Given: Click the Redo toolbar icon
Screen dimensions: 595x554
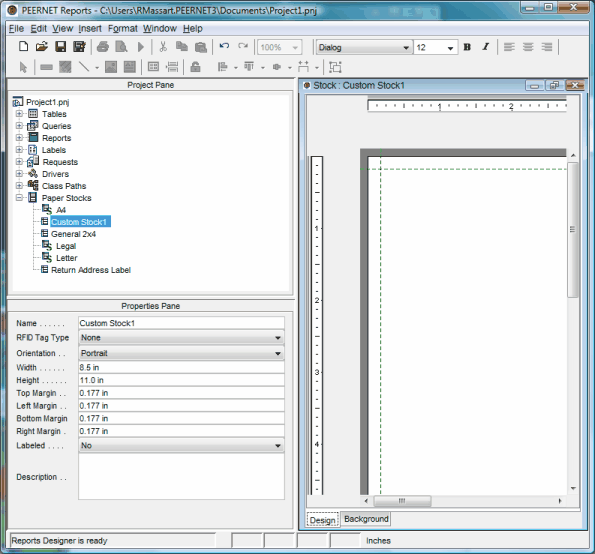Looking at the screenshot, I should click(243, 46).
